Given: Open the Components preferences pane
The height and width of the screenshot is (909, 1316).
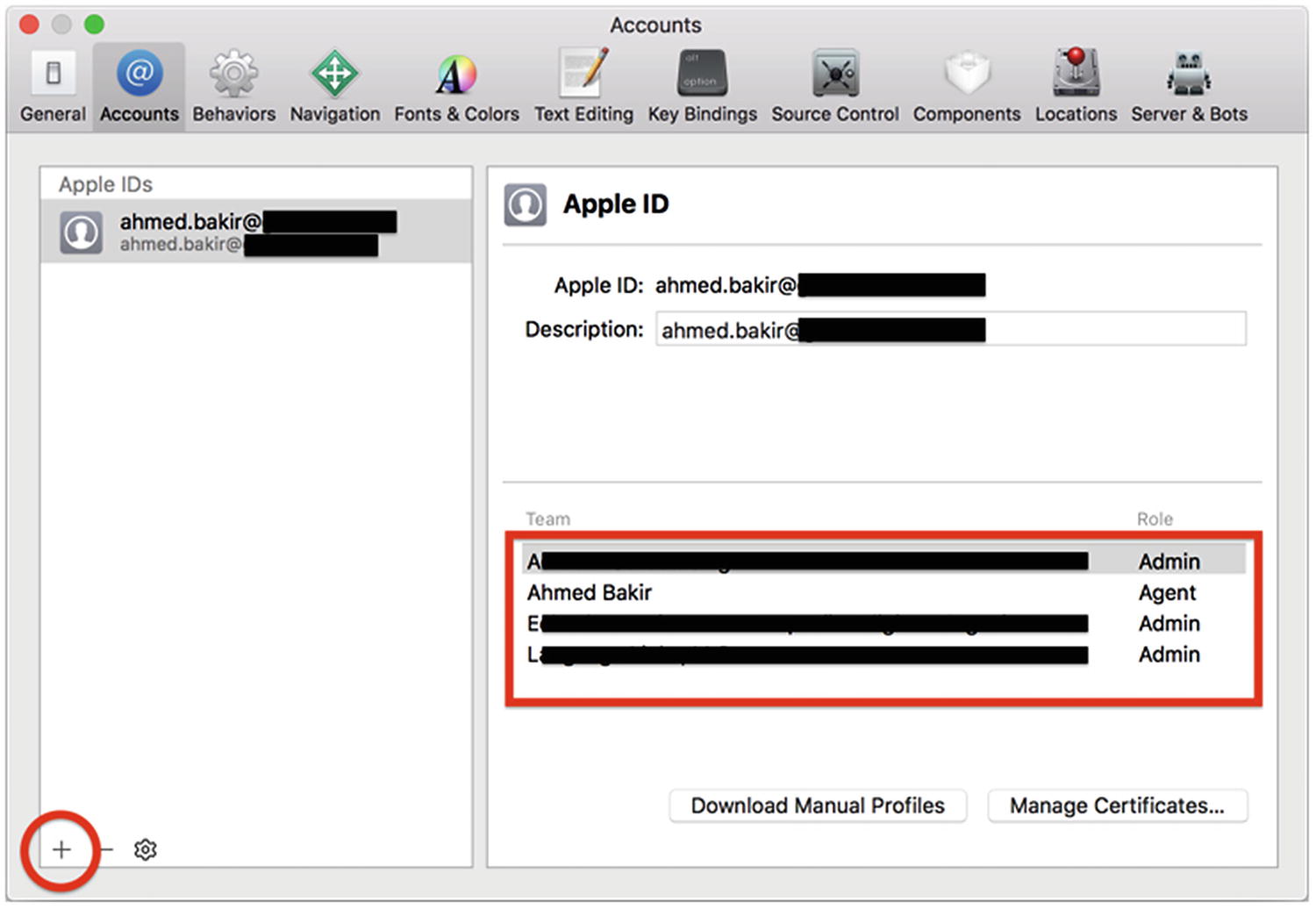Looking at the screenshot, I should [966, 87].
